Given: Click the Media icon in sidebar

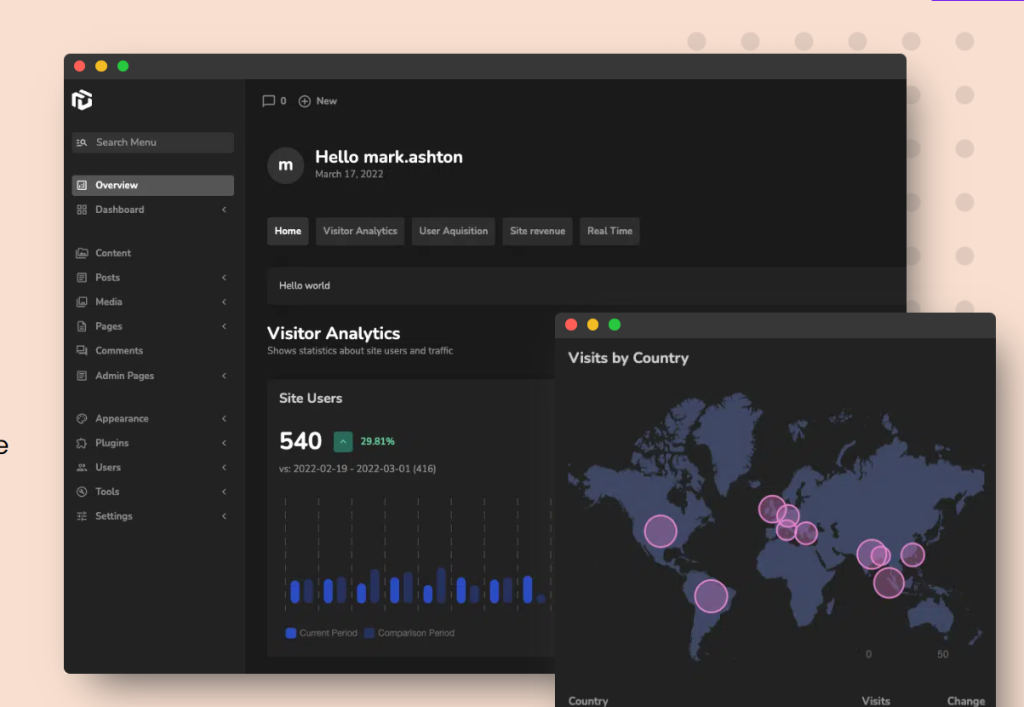Looking at the screenshot, I should click(82, 302).
